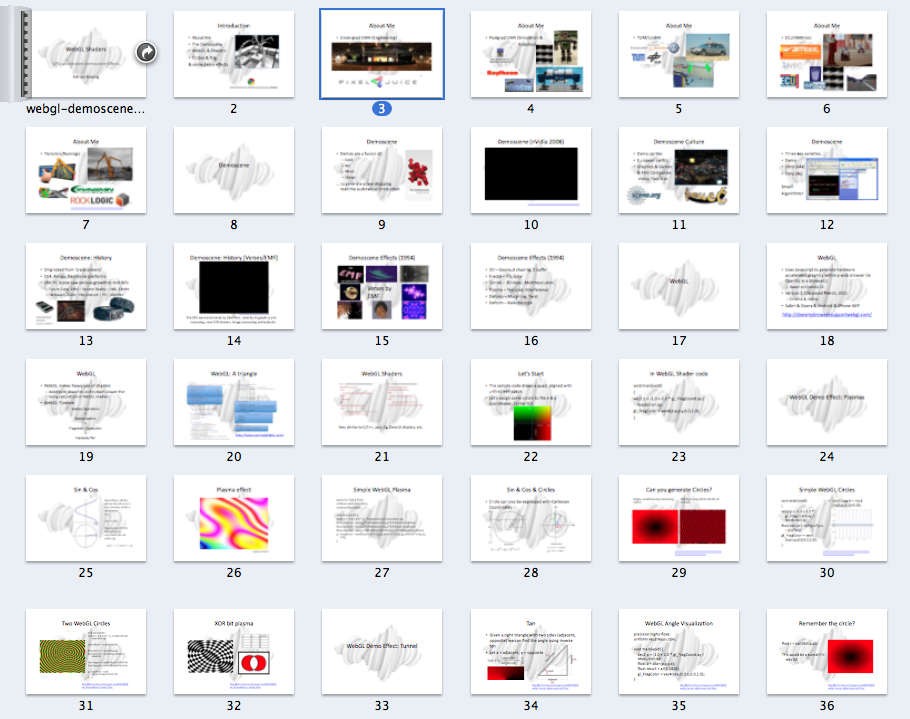Open the Demoscene nVidia 2008 slide
This screenshot has height=719, width=910.
pyautogui.click(x=530, y=170)
